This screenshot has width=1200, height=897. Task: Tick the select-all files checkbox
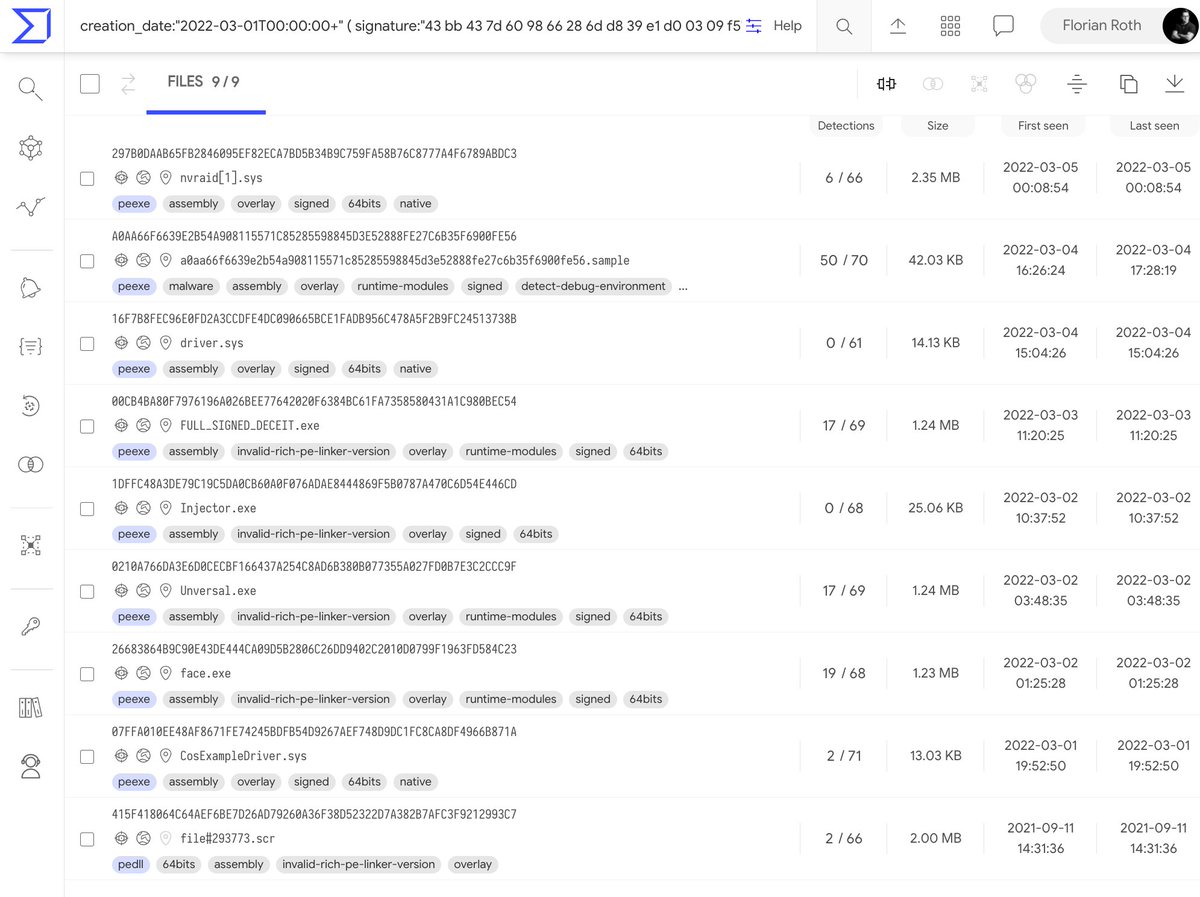click(90, 84)
